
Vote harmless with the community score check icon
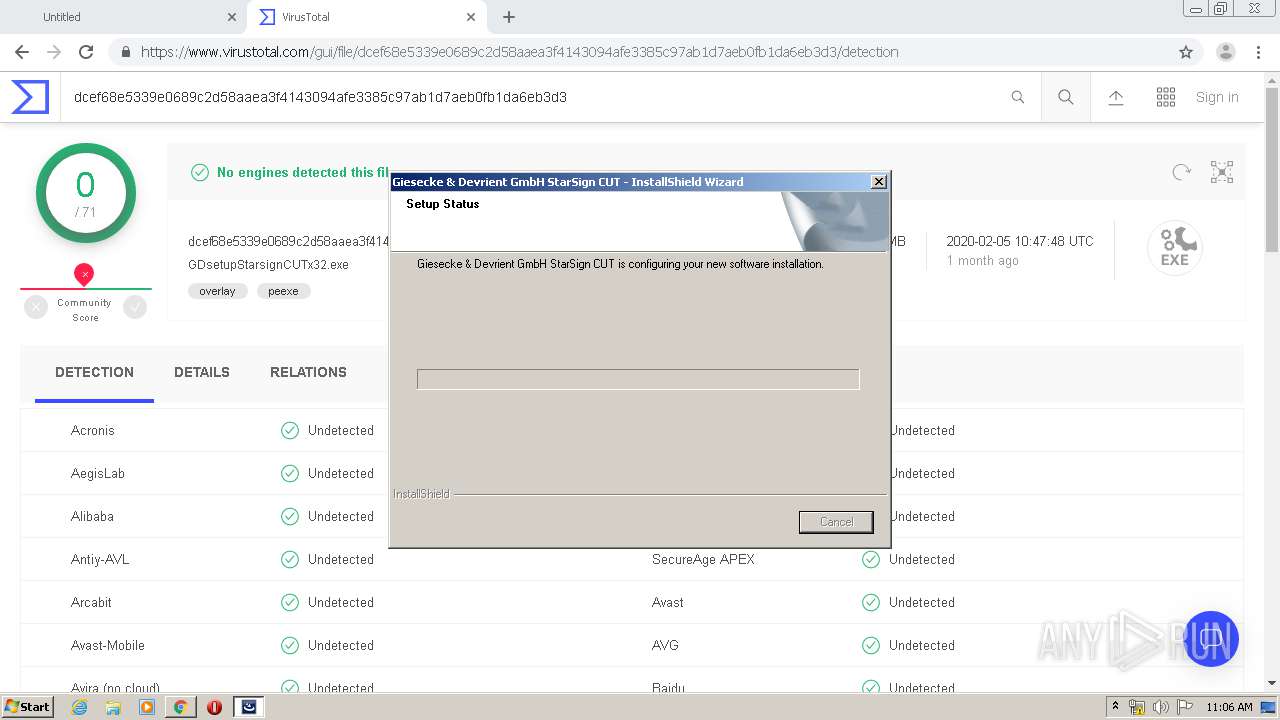point(135,308)
